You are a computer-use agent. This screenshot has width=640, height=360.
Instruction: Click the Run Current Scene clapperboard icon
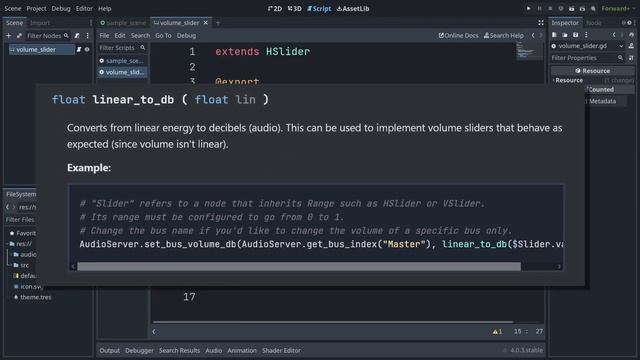coord(571,8)
